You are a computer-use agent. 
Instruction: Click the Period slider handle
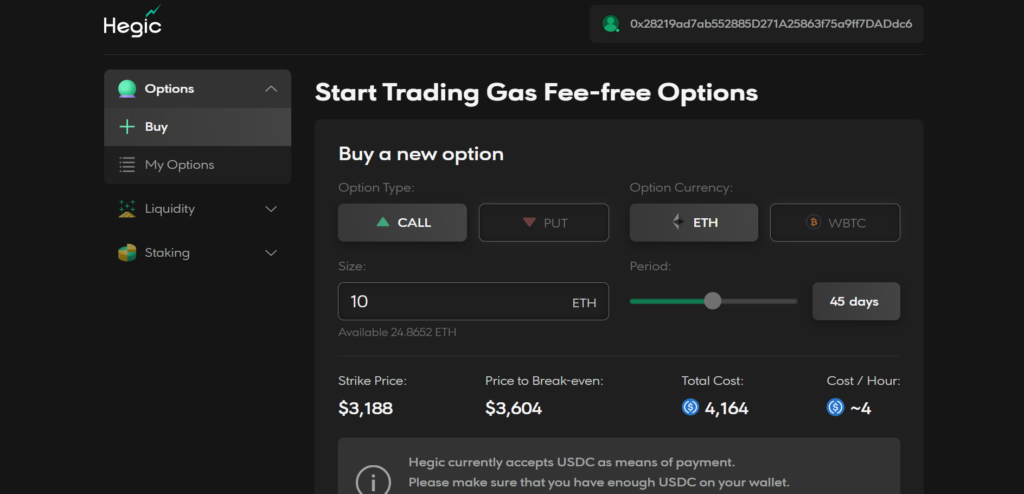tap(712, 301)
